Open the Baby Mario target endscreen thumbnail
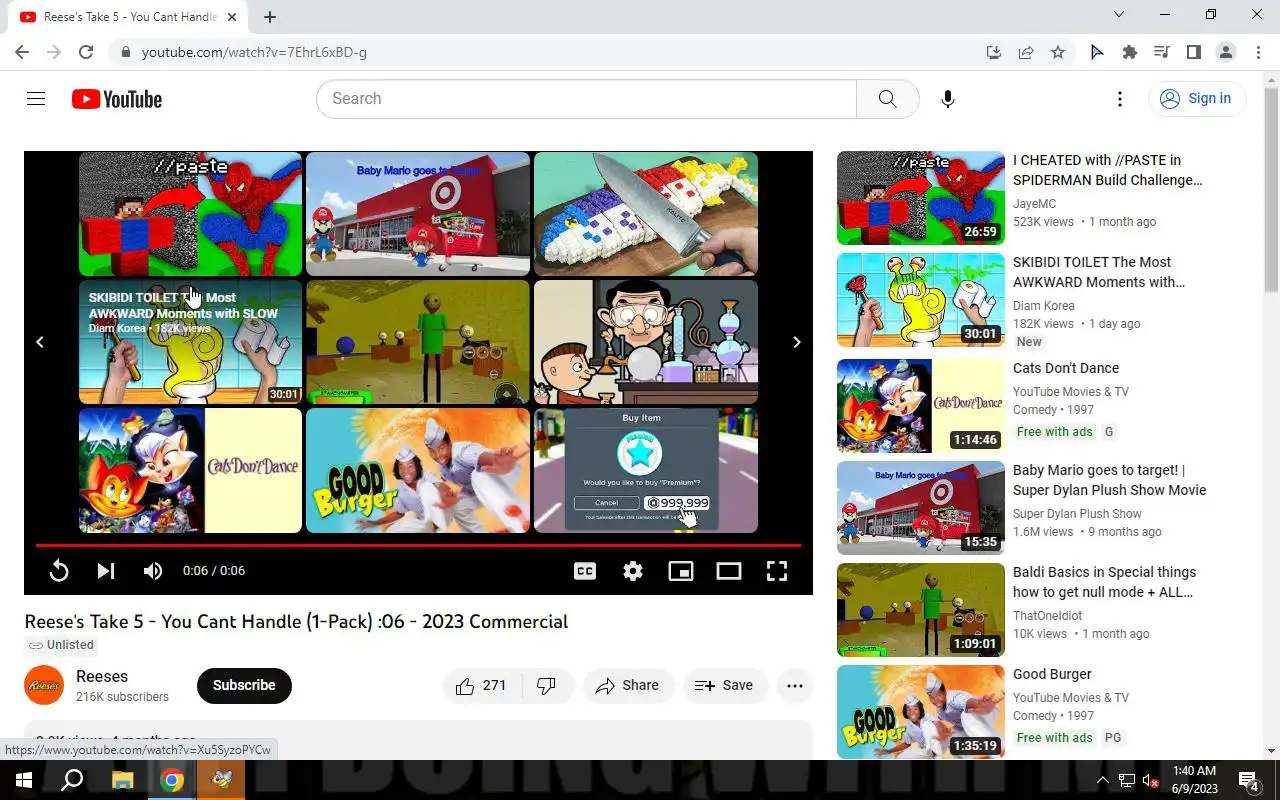This screenshot has width=1280, height=800. pos(418,214)
